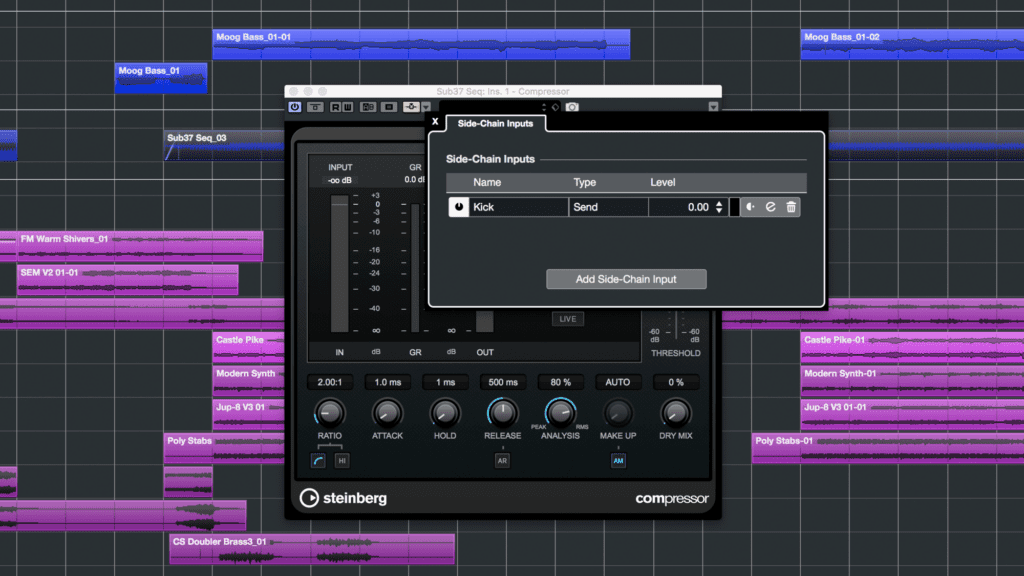Screen dimensions: 1024x576
Task: Activate the side-chain button in plug-in toolbar
Action: pos(411,107)
